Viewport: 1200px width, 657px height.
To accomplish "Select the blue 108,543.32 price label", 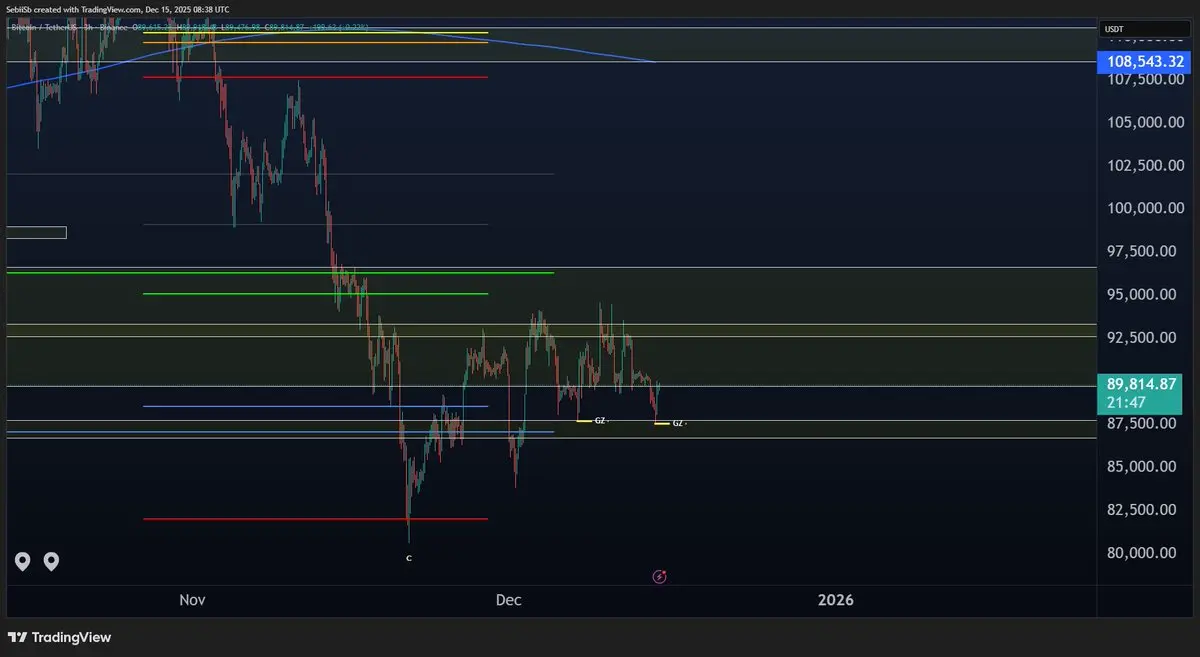I will [x=1142, y=62].
